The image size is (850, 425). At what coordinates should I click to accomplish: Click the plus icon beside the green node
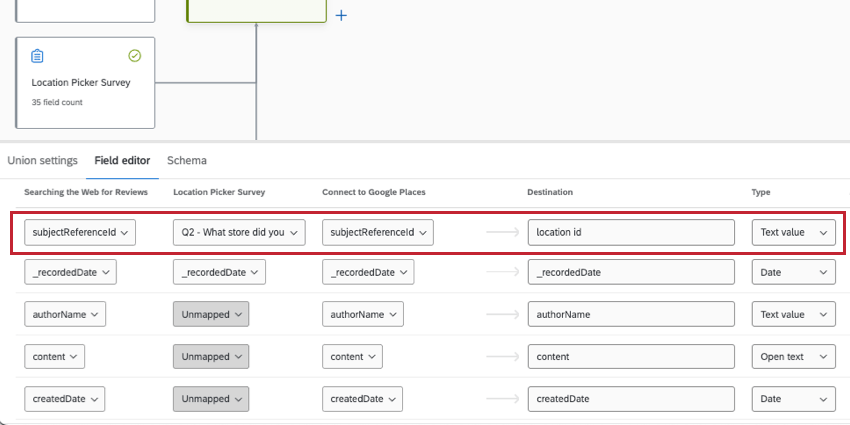click(x=341, y=16)
